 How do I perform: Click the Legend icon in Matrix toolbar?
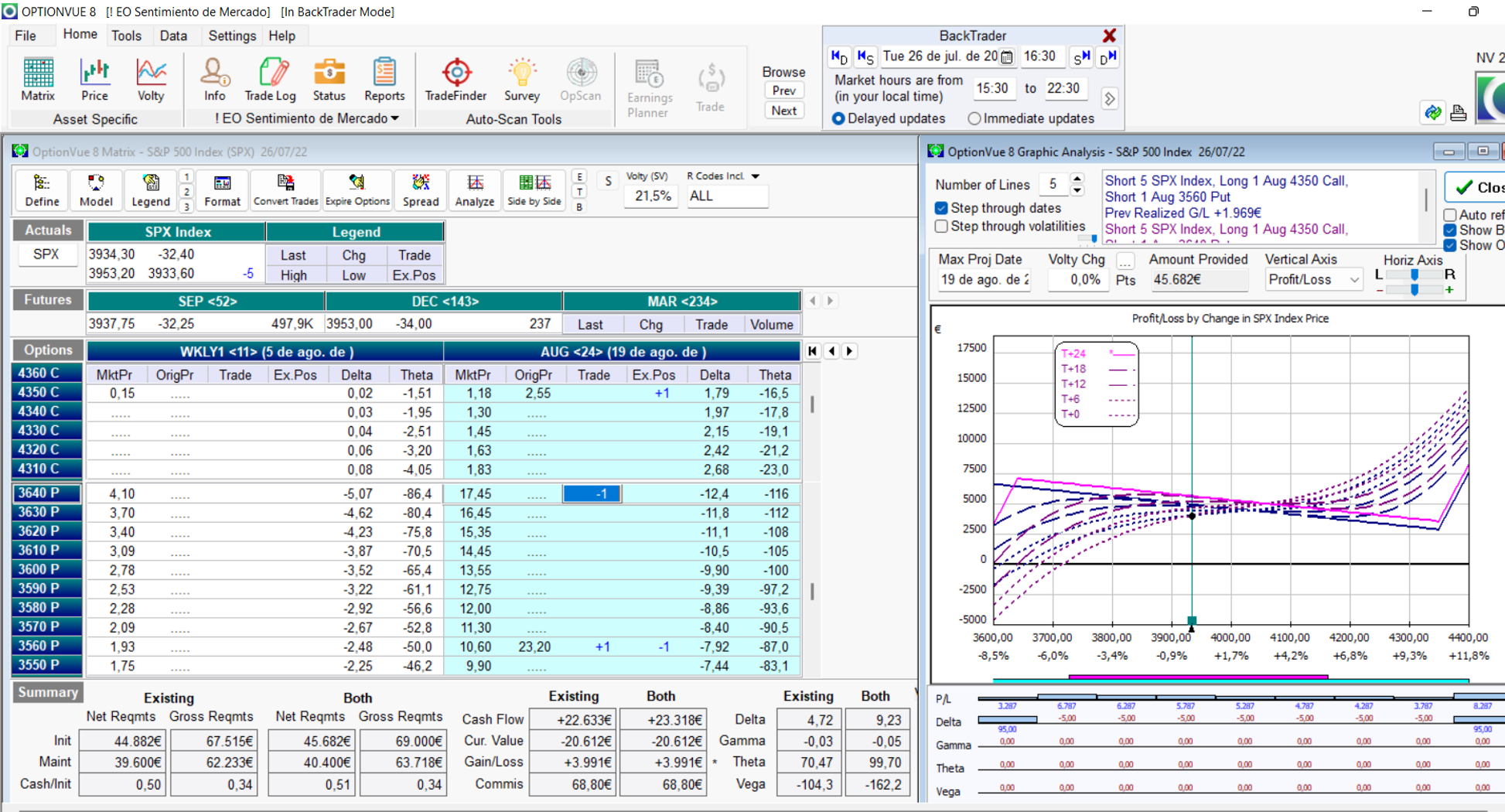(x=150, y=190)
